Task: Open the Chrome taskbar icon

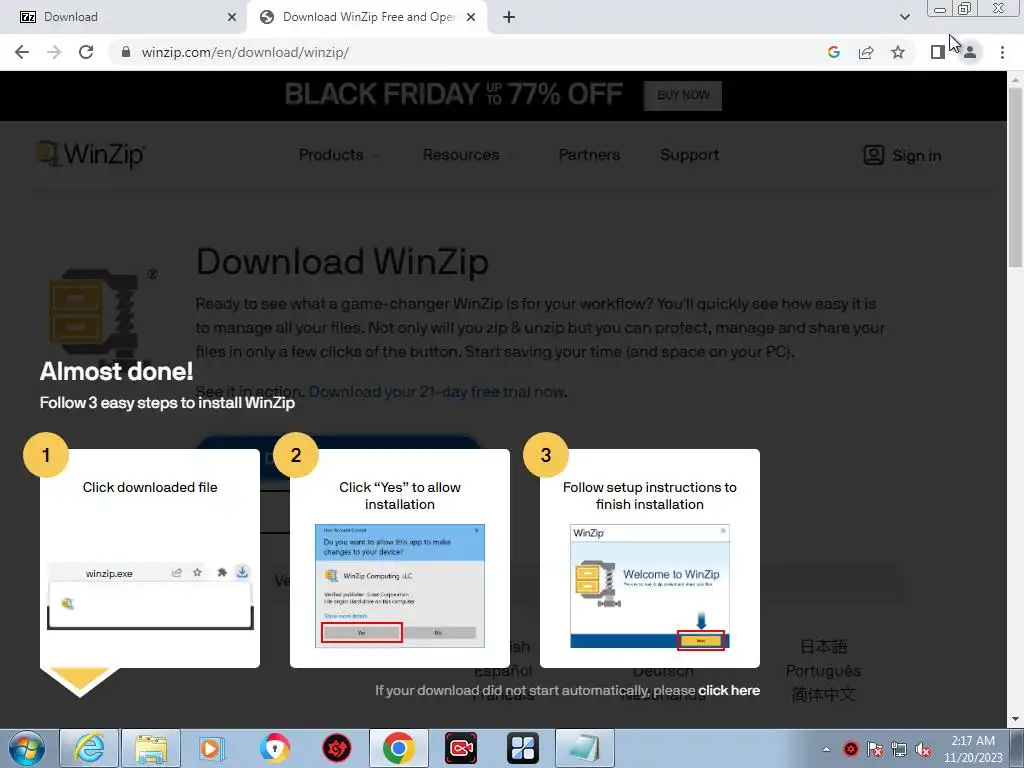Action: 398,748
